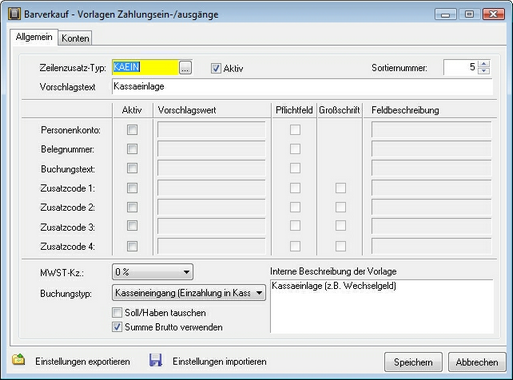The width and height of the screenshot is (513, 380).
Task: Click the Abbrechen button
Action: [x=477, y=362]
